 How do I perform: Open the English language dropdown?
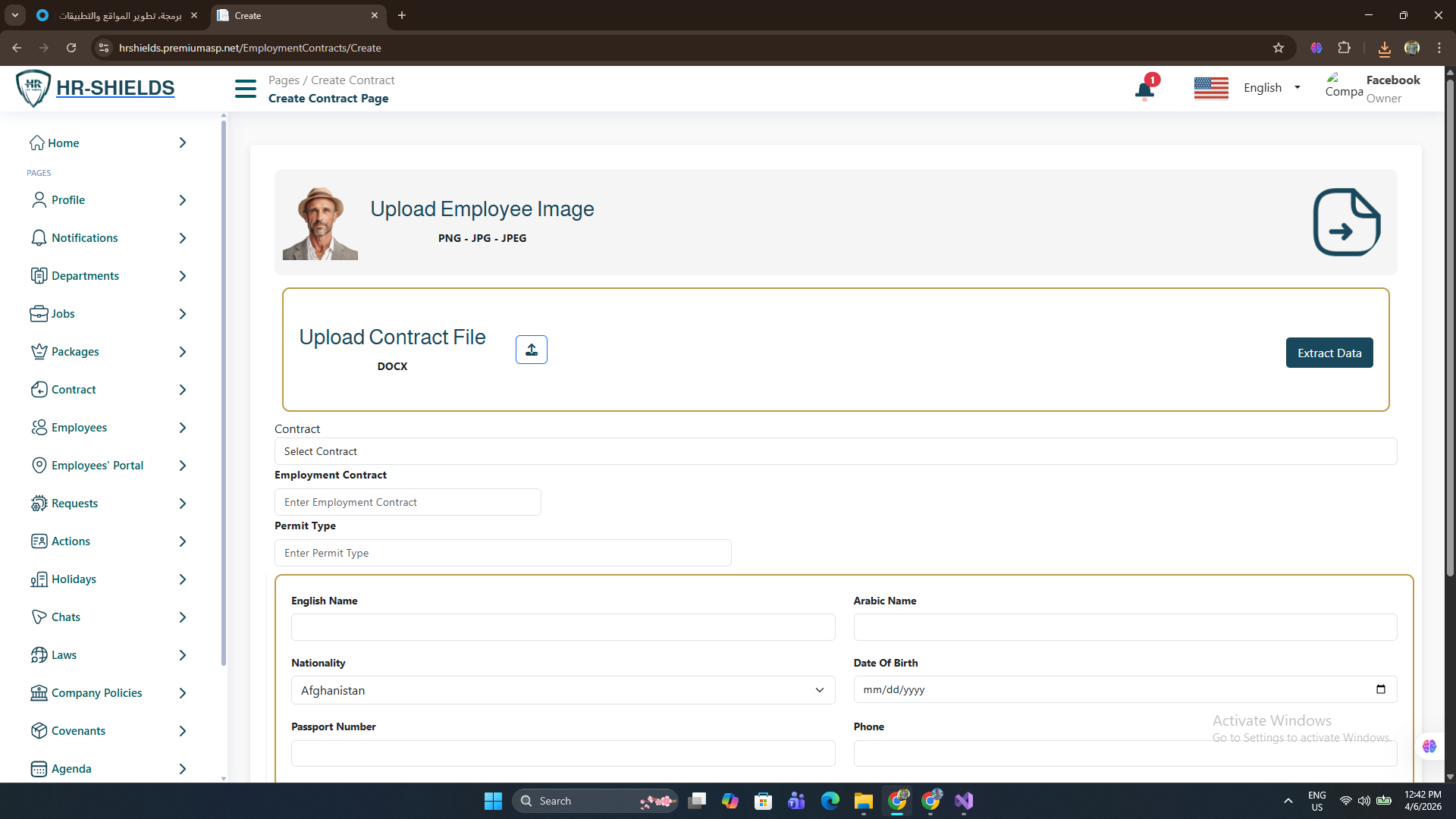point(1272,88)
